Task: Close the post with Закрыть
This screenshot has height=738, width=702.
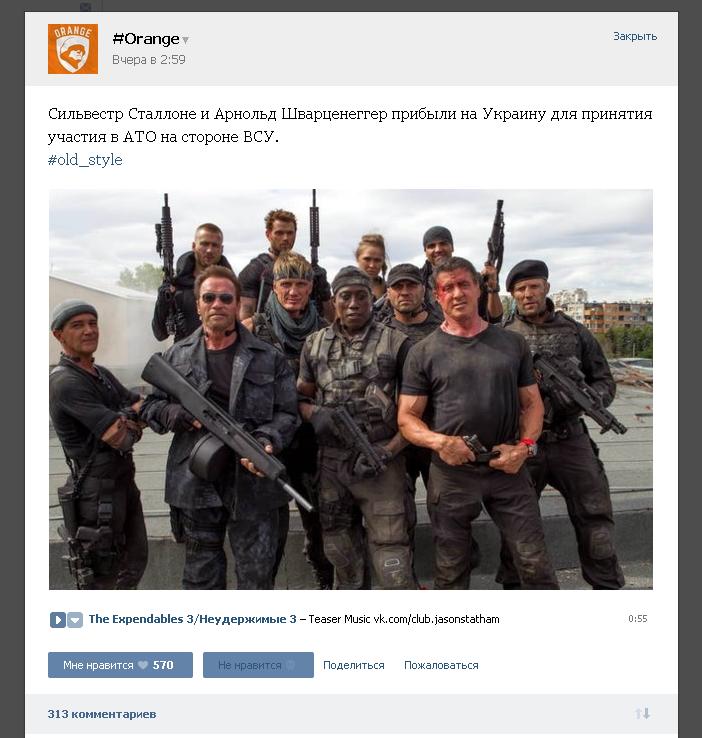Action: (x=635, y=36)
